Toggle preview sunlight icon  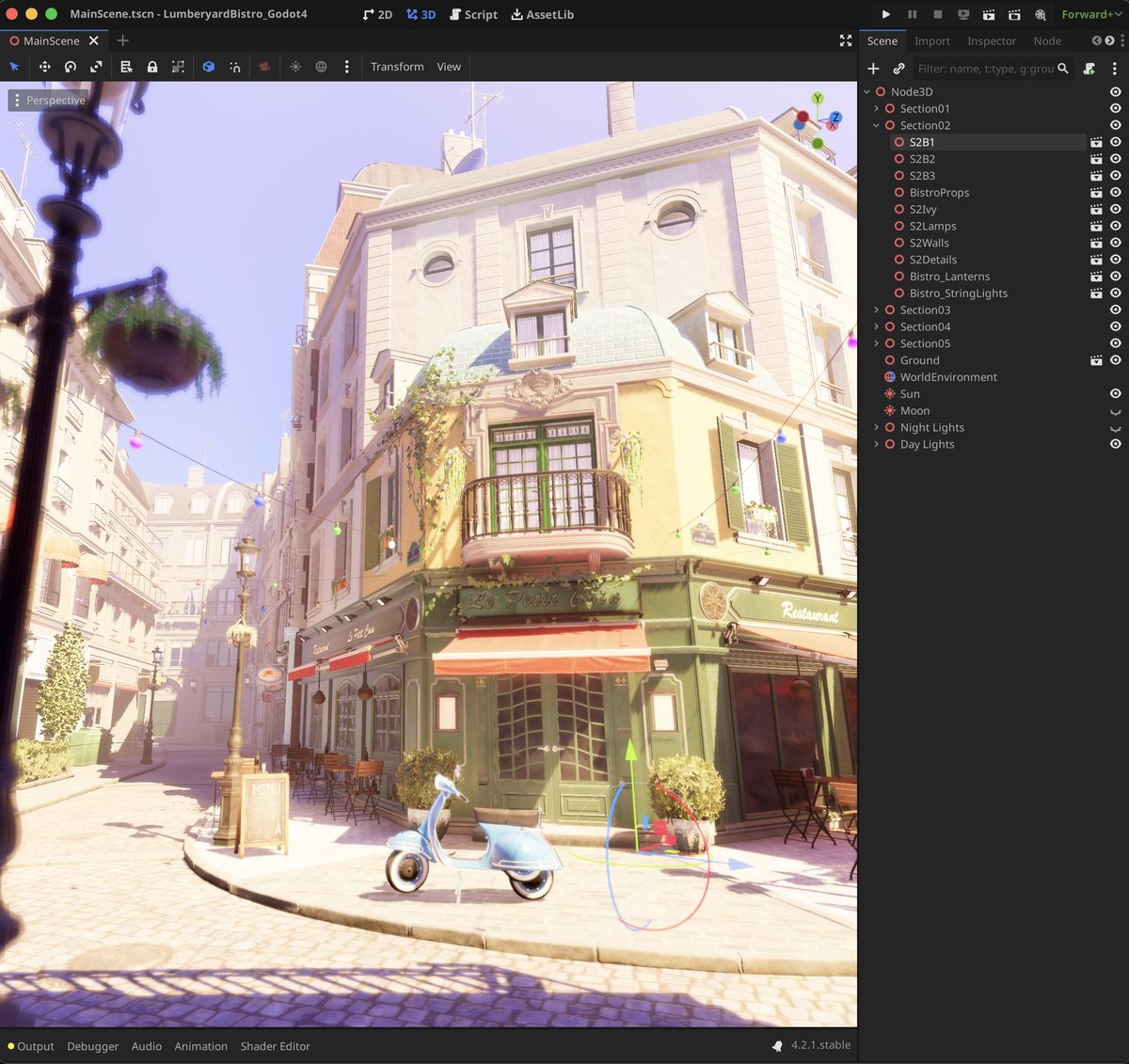coord(295,67)
